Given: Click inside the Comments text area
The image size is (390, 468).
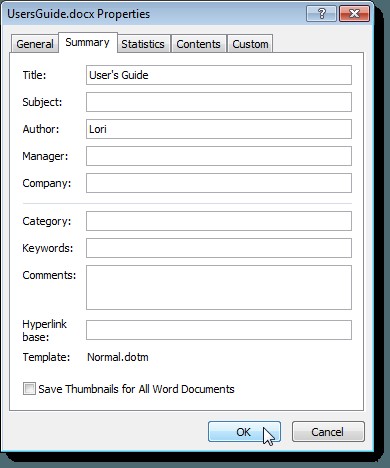Looking at the screenshot, I should click(219, 287).
